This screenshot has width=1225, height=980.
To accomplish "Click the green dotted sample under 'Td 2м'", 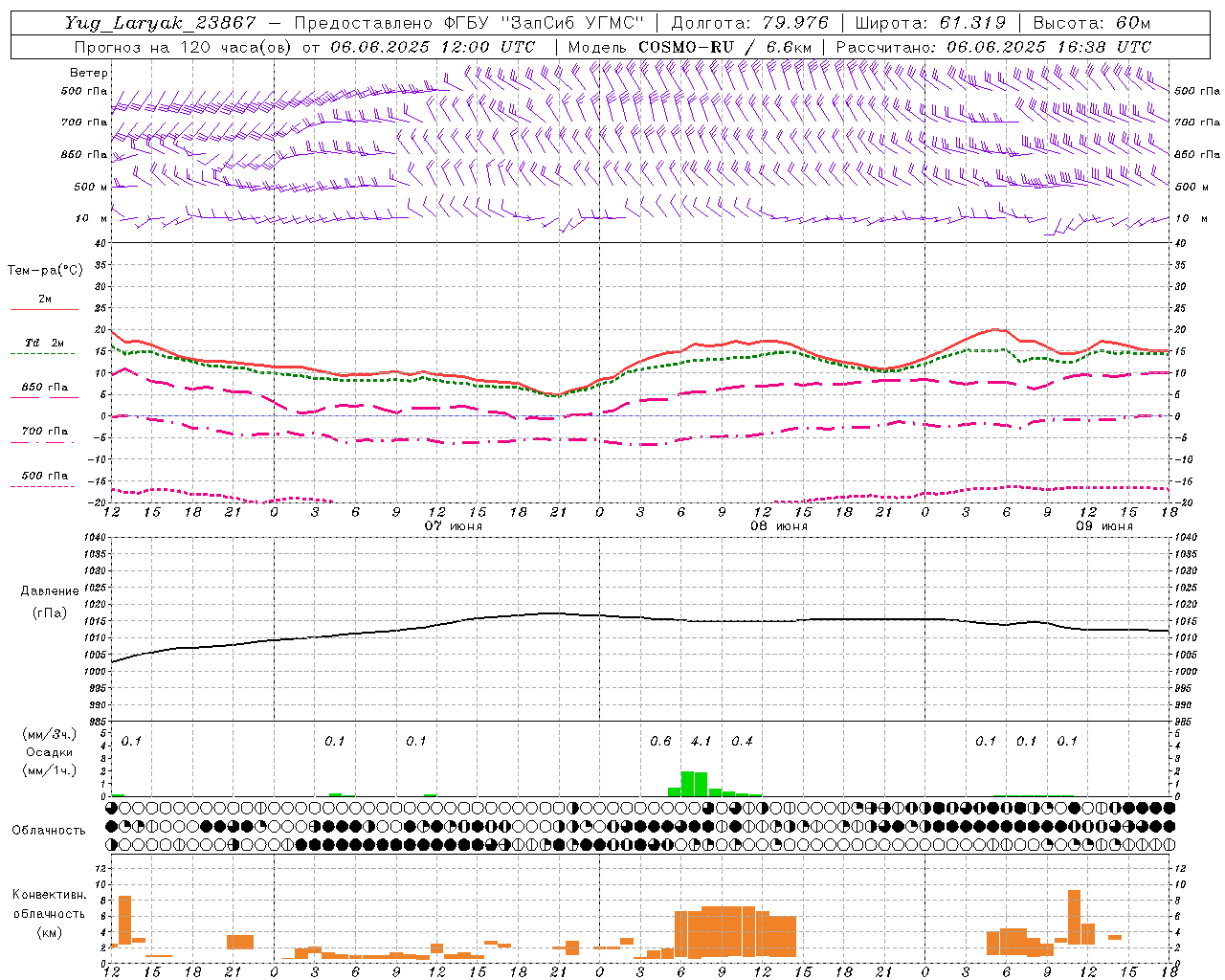I will click(x=44, y=354).
